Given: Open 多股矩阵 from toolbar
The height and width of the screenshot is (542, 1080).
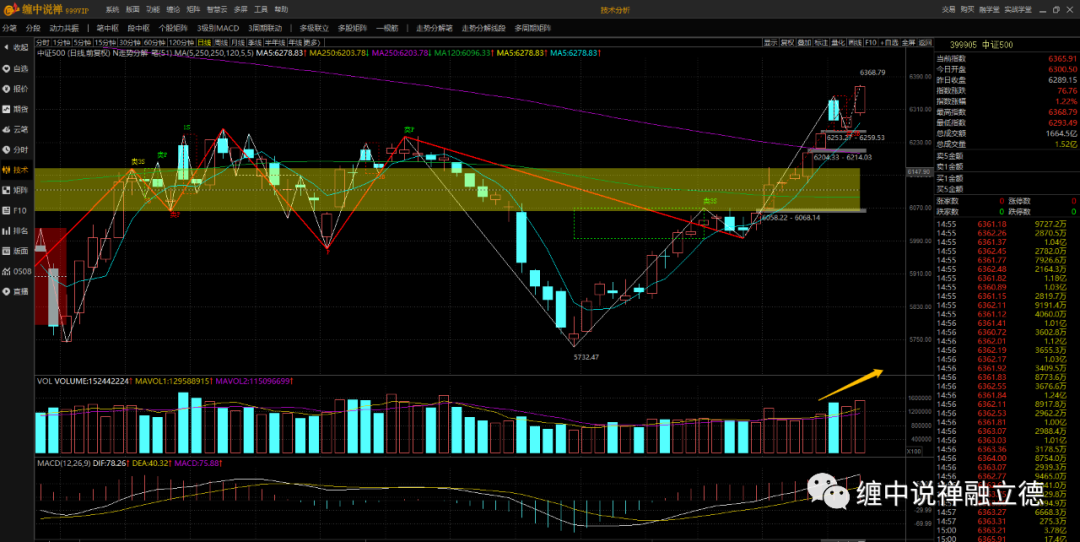Looking at the screenshot, I should (x=353, y=28).
